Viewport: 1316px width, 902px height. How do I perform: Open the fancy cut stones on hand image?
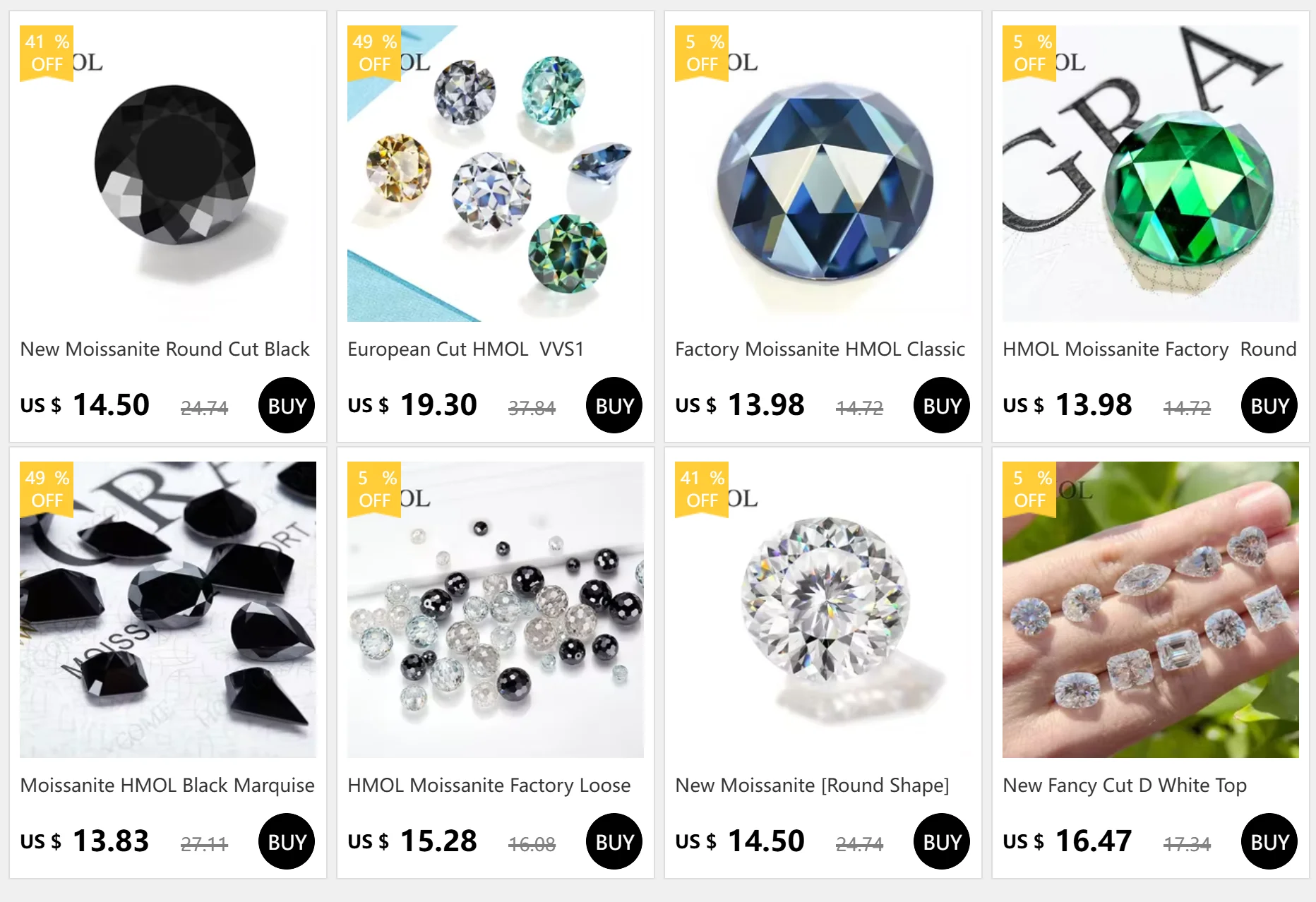pyautogui.click(x=1151, y=610)
